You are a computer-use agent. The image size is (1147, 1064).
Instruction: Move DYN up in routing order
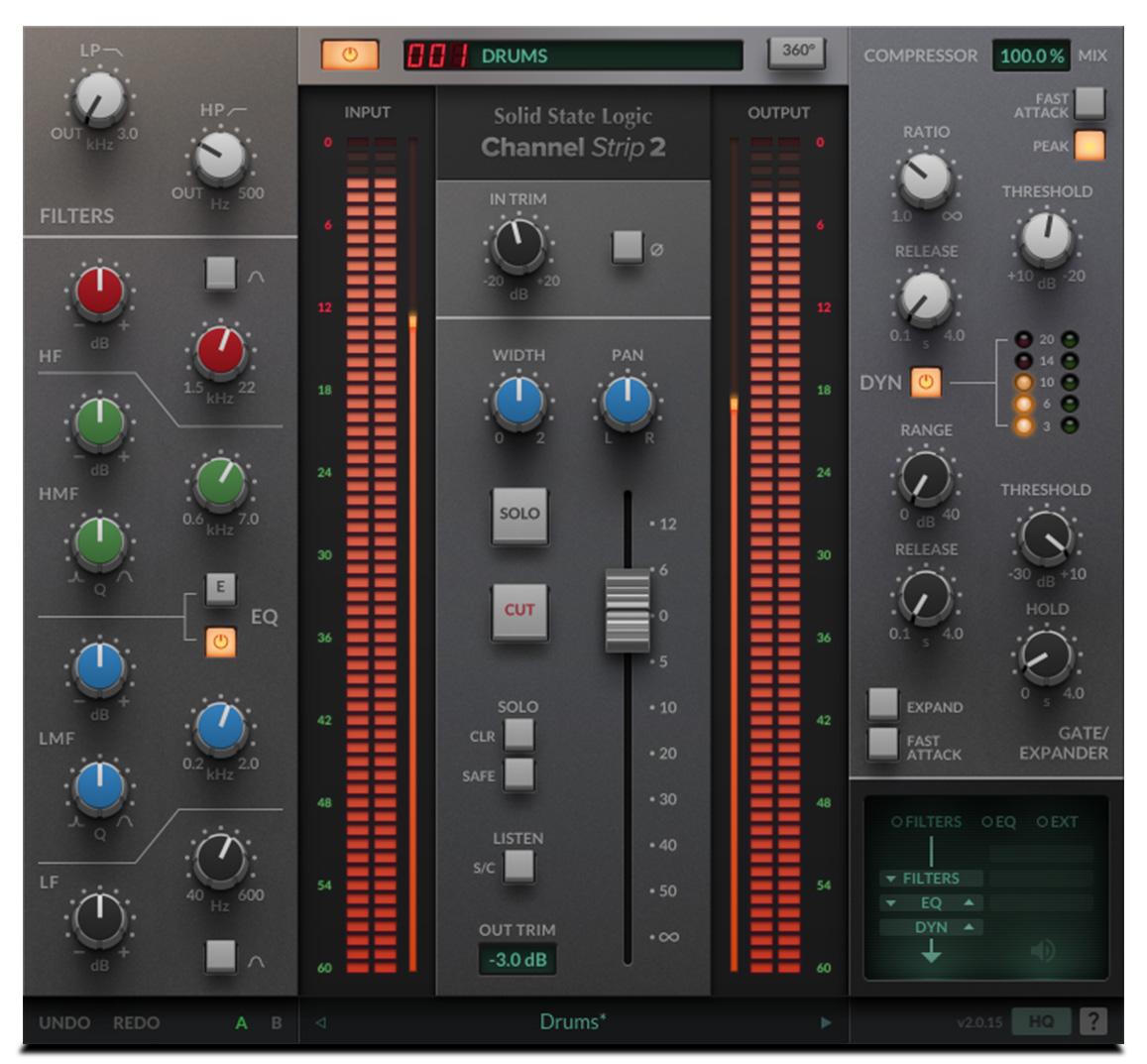970,926
